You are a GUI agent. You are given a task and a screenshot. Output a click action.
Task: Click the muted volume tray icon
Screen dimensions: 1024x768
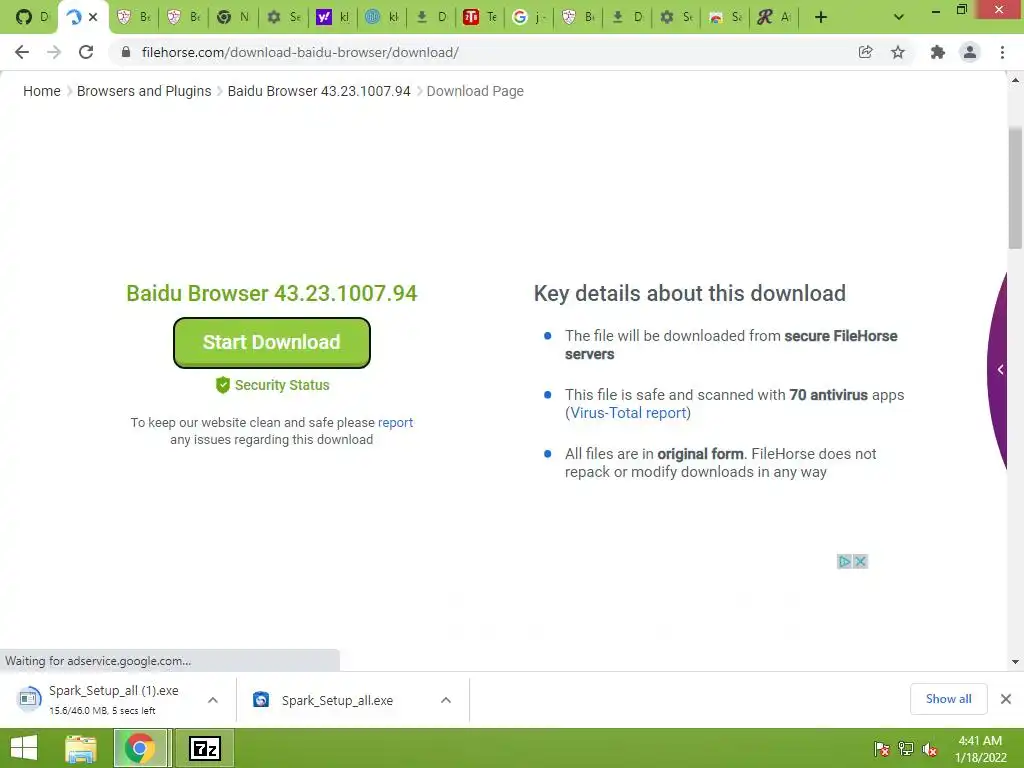coord(930,749)
